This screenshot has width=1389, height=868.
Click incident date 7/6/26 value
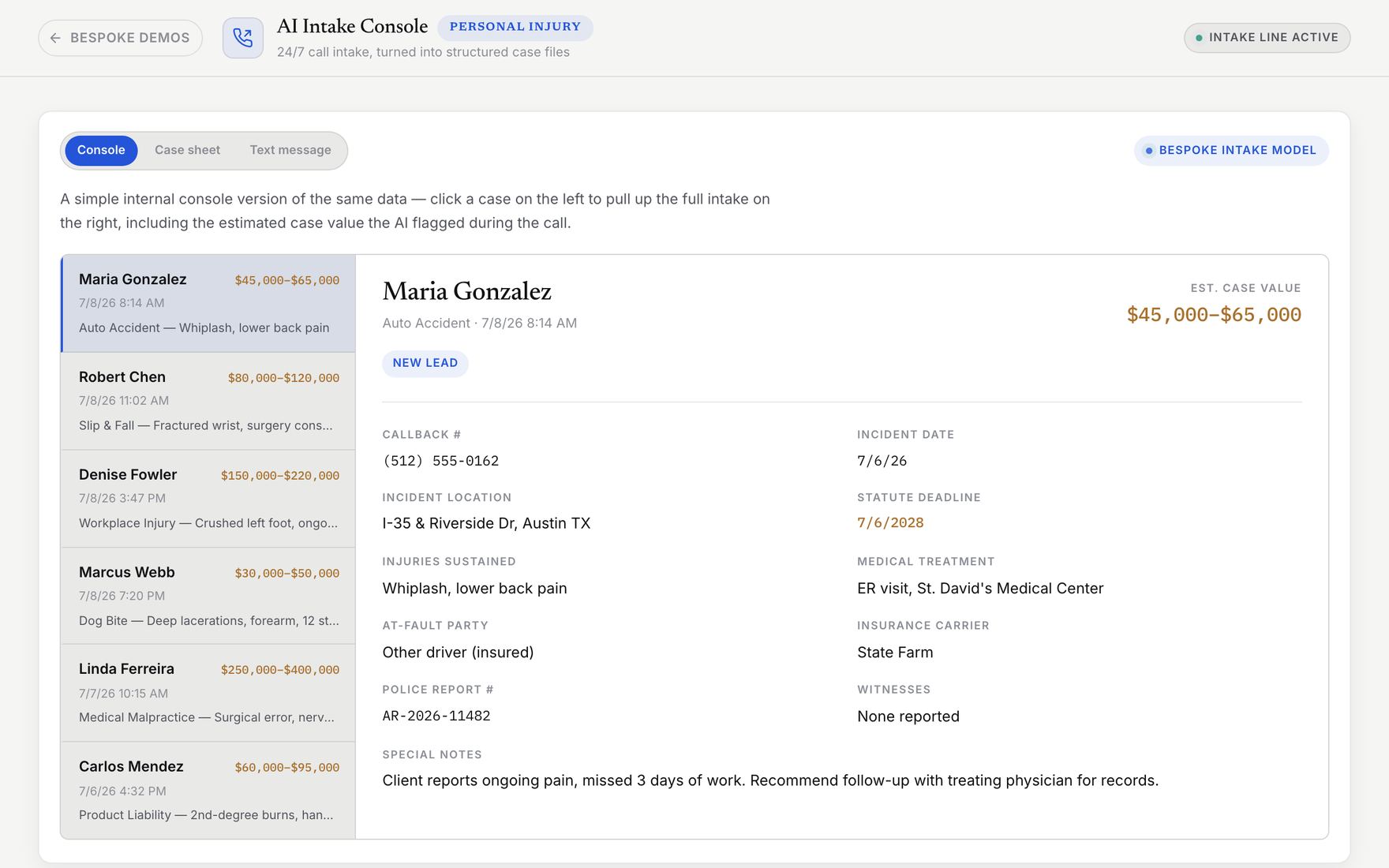882,461
